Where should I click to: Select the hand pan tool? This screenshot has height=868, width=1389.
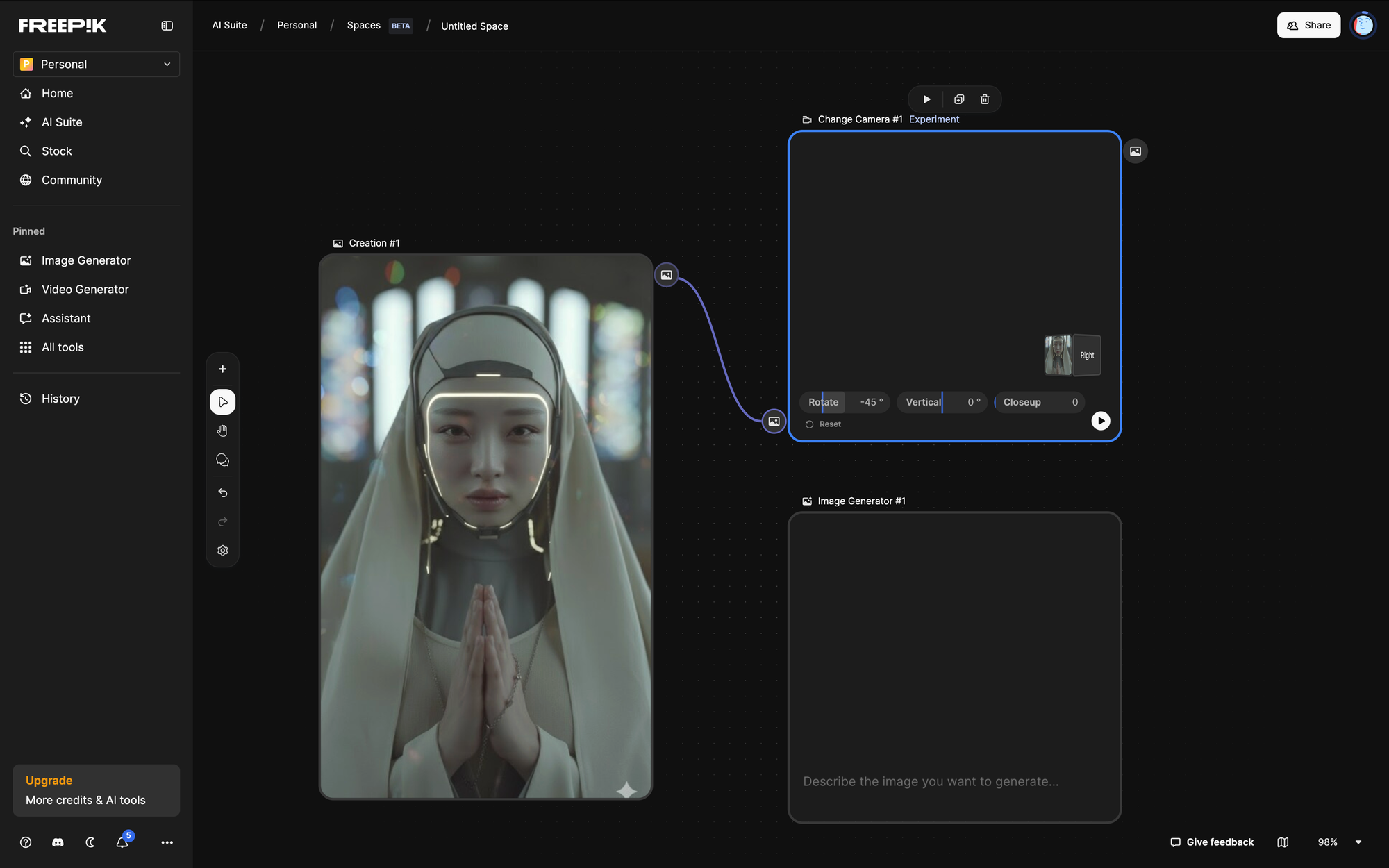[x=222, y=431]
